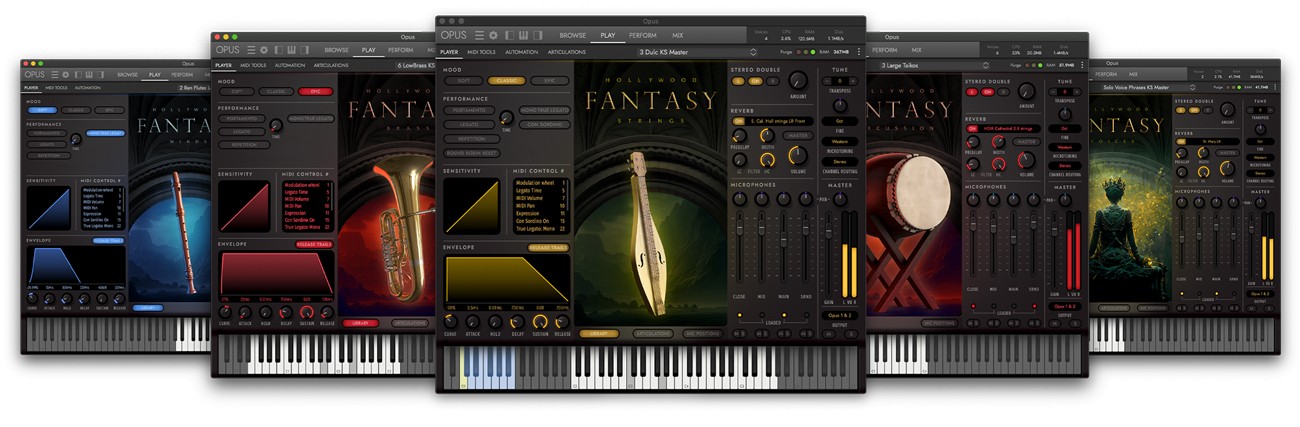Image resolution: width=1300 pixels, height=427 pixels.
Task: Toggle Reverb ON switch in Strings window
Action: (739, 121)
